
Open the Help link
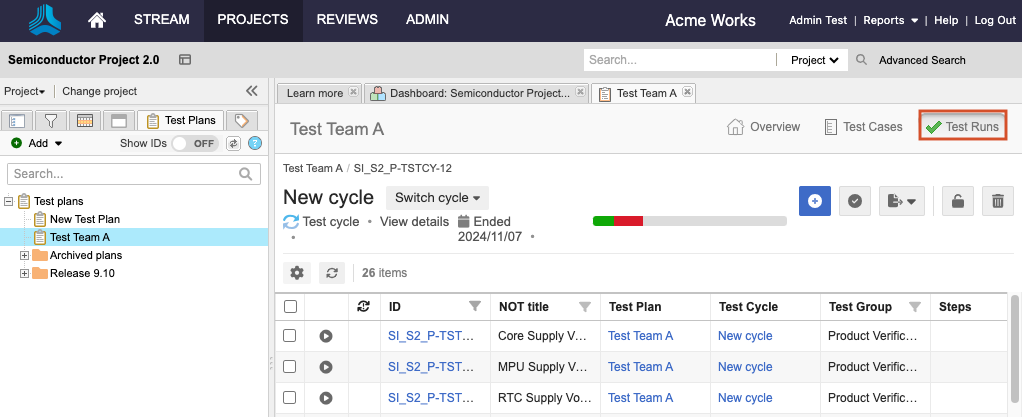tap(946, 20)
